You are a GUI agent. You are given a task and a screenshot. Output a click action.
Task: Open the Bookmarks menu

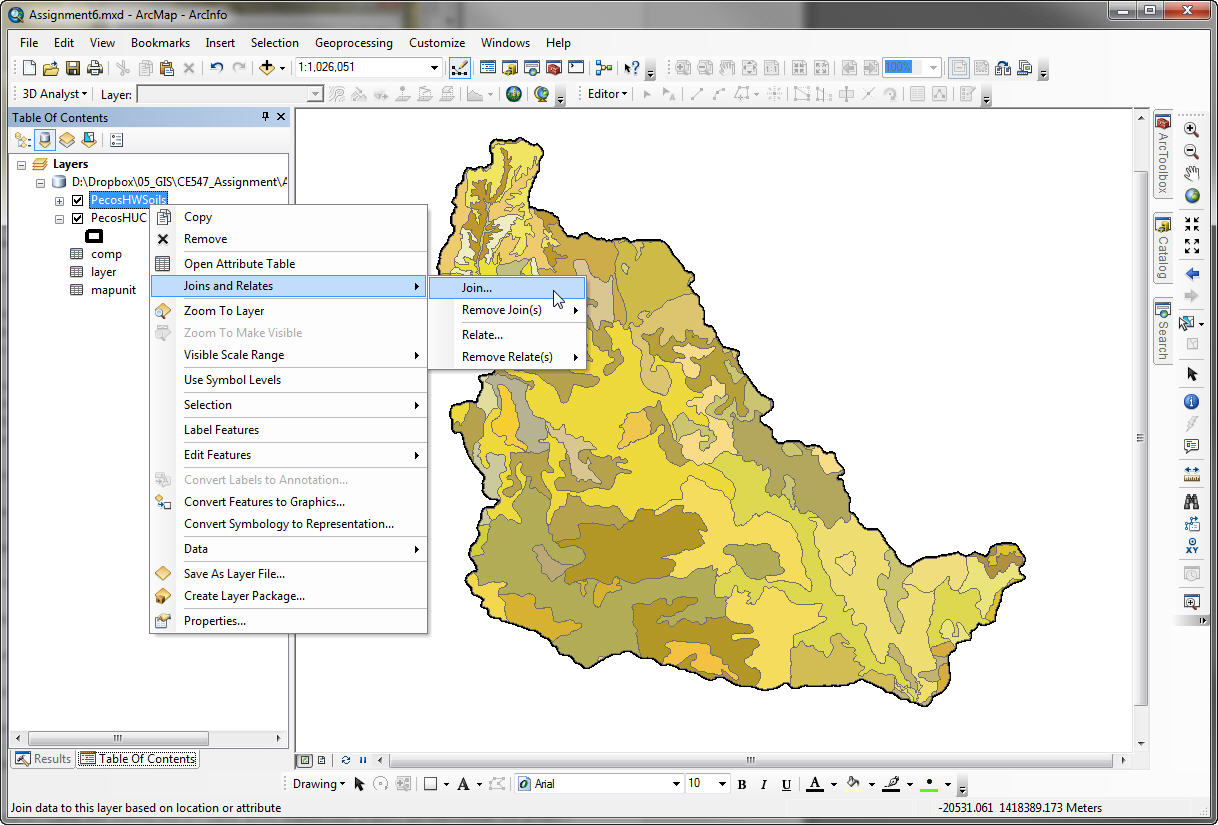pyautogui.click(x=160, y=43)
